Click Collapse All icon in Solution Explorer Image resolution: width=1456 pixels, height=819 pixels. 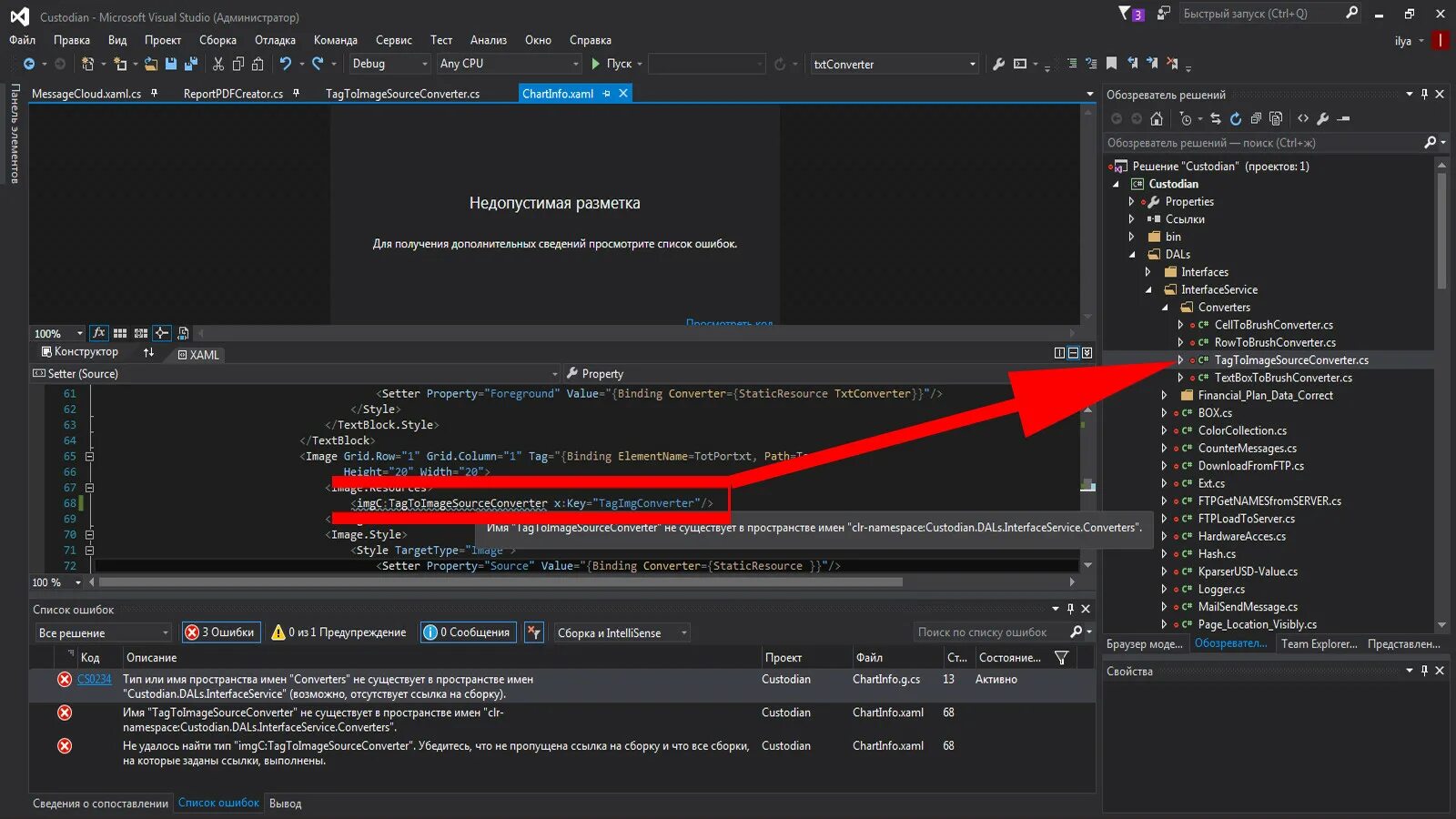(x=1256, y=118)
